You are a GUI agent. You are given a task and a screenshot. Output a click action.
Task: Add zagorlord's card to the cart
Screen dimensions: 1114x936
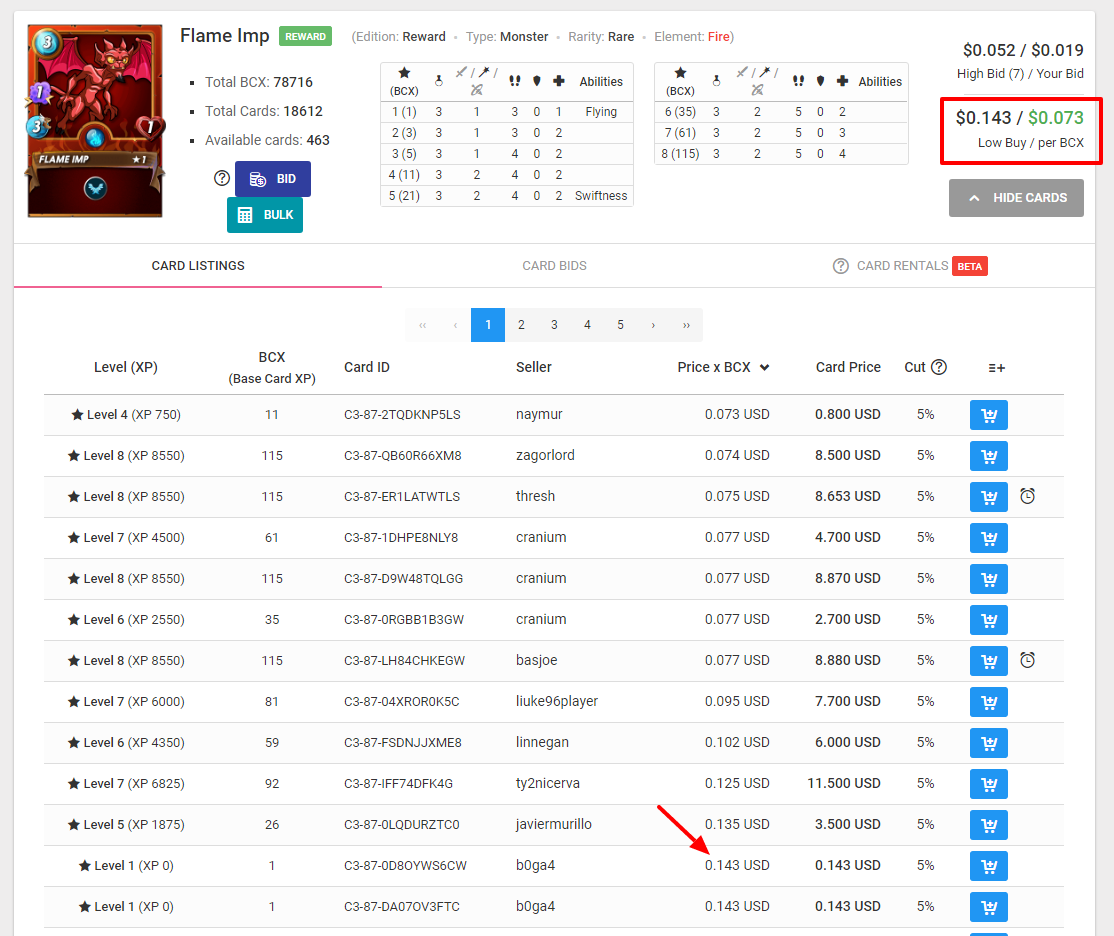988,456
